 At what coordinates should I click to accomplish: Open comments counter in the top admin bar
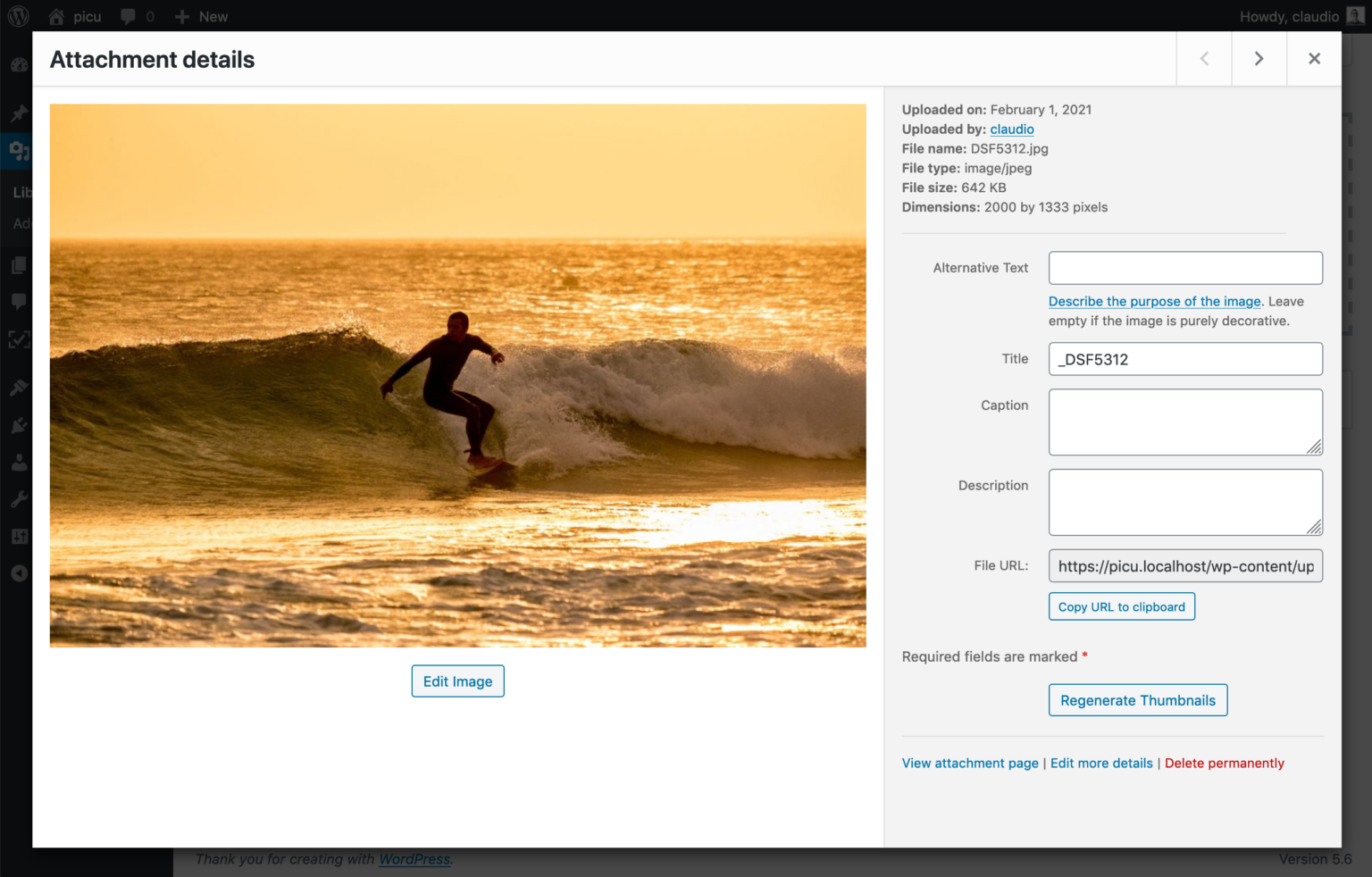coord(136,15)
